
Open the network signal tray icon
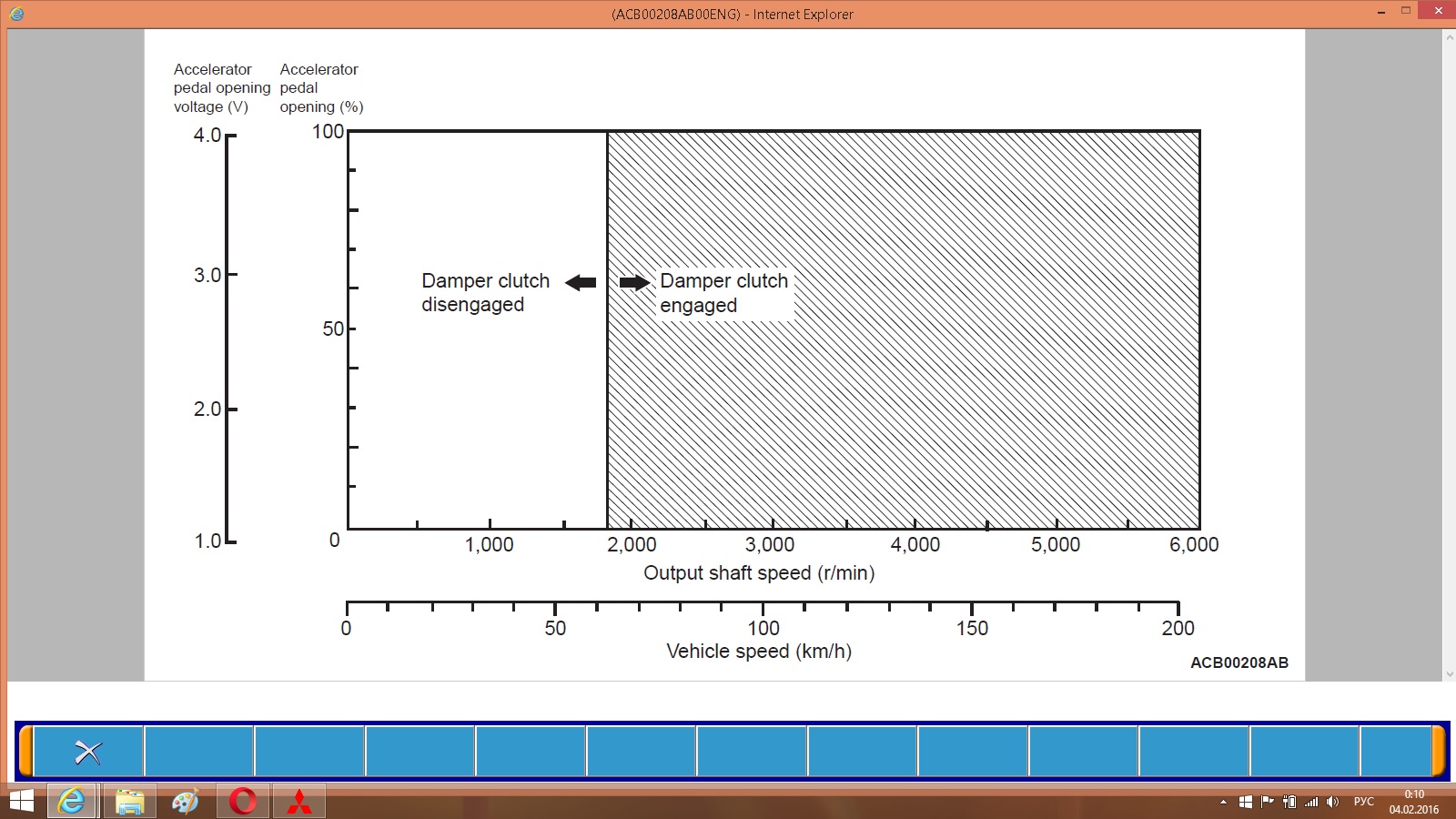[1310, 802]
